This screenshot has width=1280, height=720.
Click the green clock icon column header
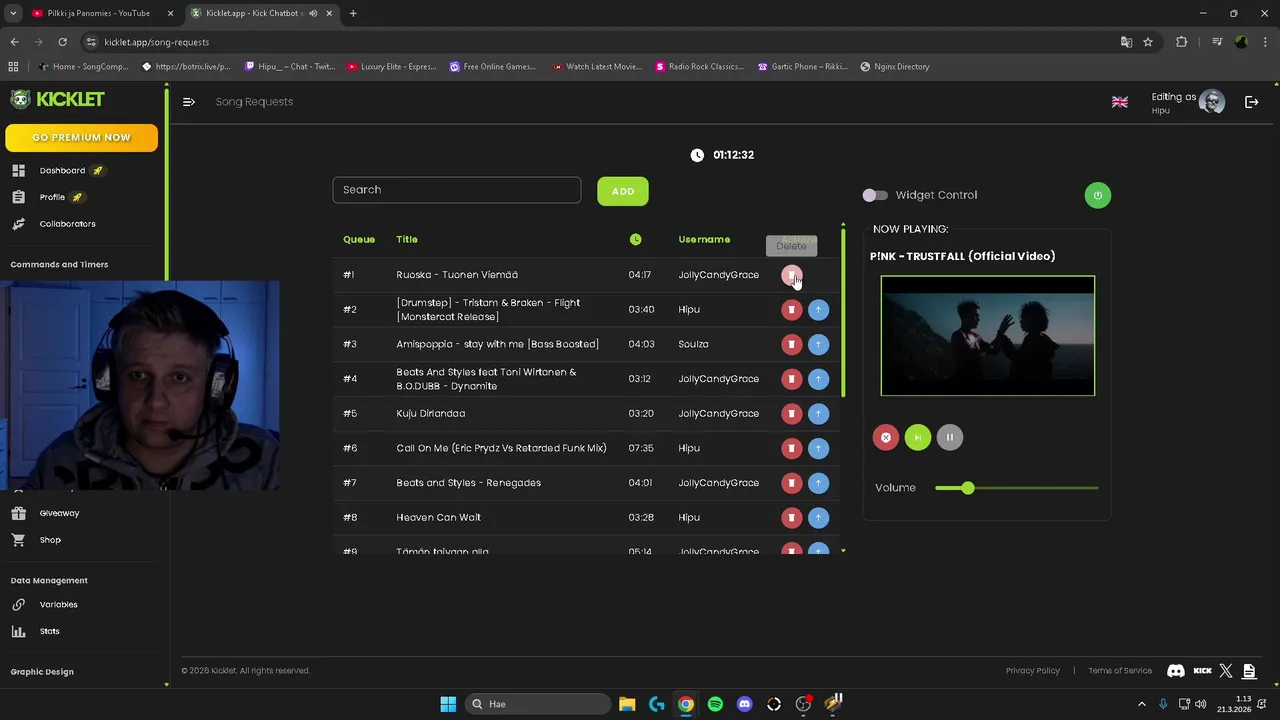635,239
